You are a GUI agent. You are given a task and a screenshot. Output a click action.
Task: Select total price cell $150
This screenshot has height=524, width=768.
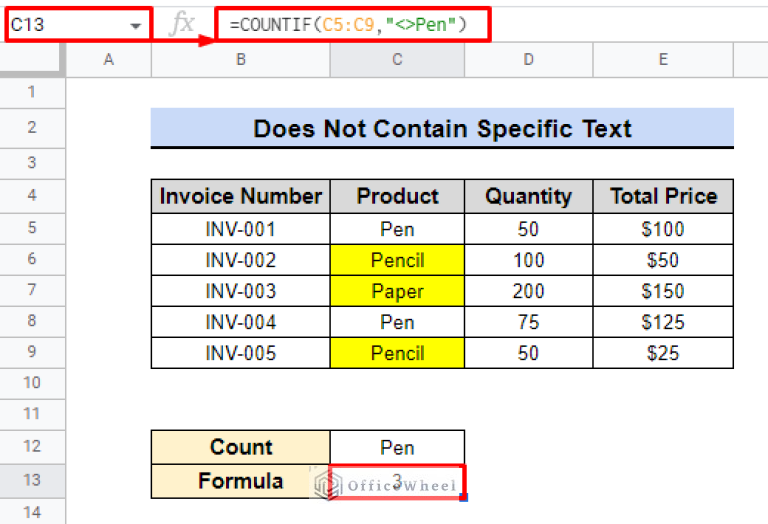click(663, 291)
